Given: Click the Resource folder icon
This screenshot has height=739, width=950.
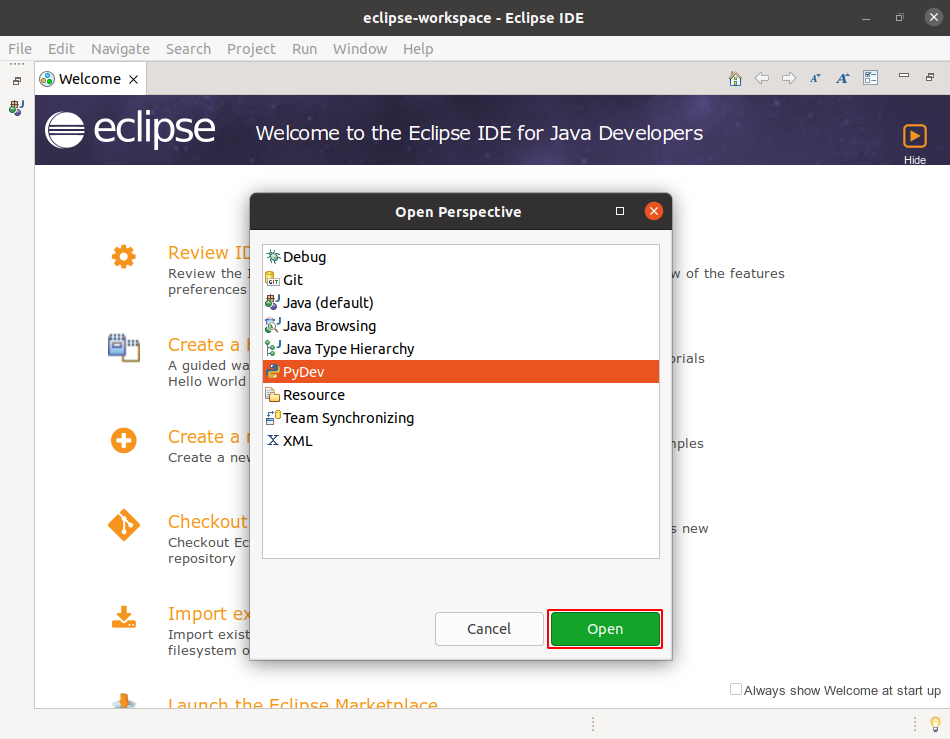Looking at the screenshot, I should click(273, 394).
